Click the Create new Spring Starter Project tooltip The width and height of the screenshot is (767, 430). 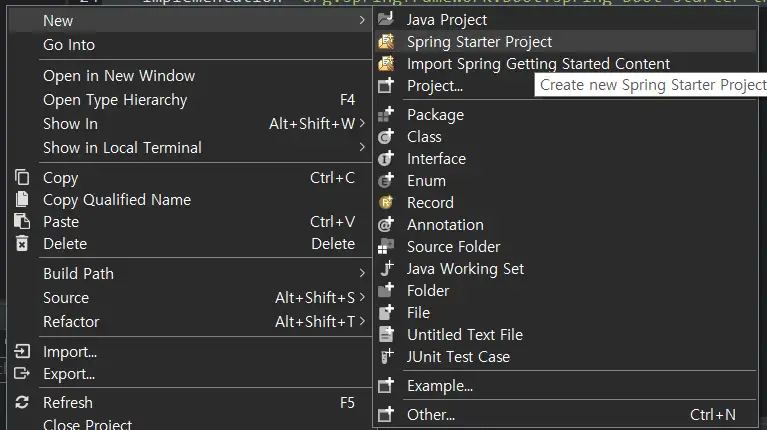click(x=651, y=85)
